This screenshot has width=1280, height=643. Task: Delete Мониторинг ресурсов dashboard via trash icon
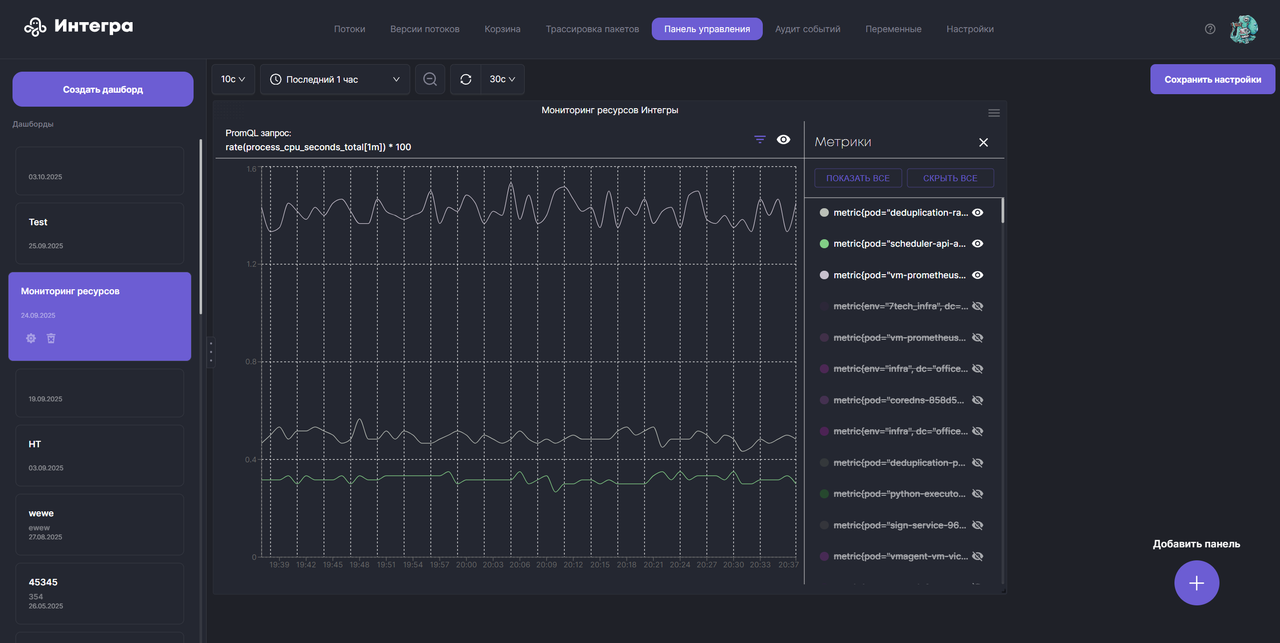click(x=51, y=338)
